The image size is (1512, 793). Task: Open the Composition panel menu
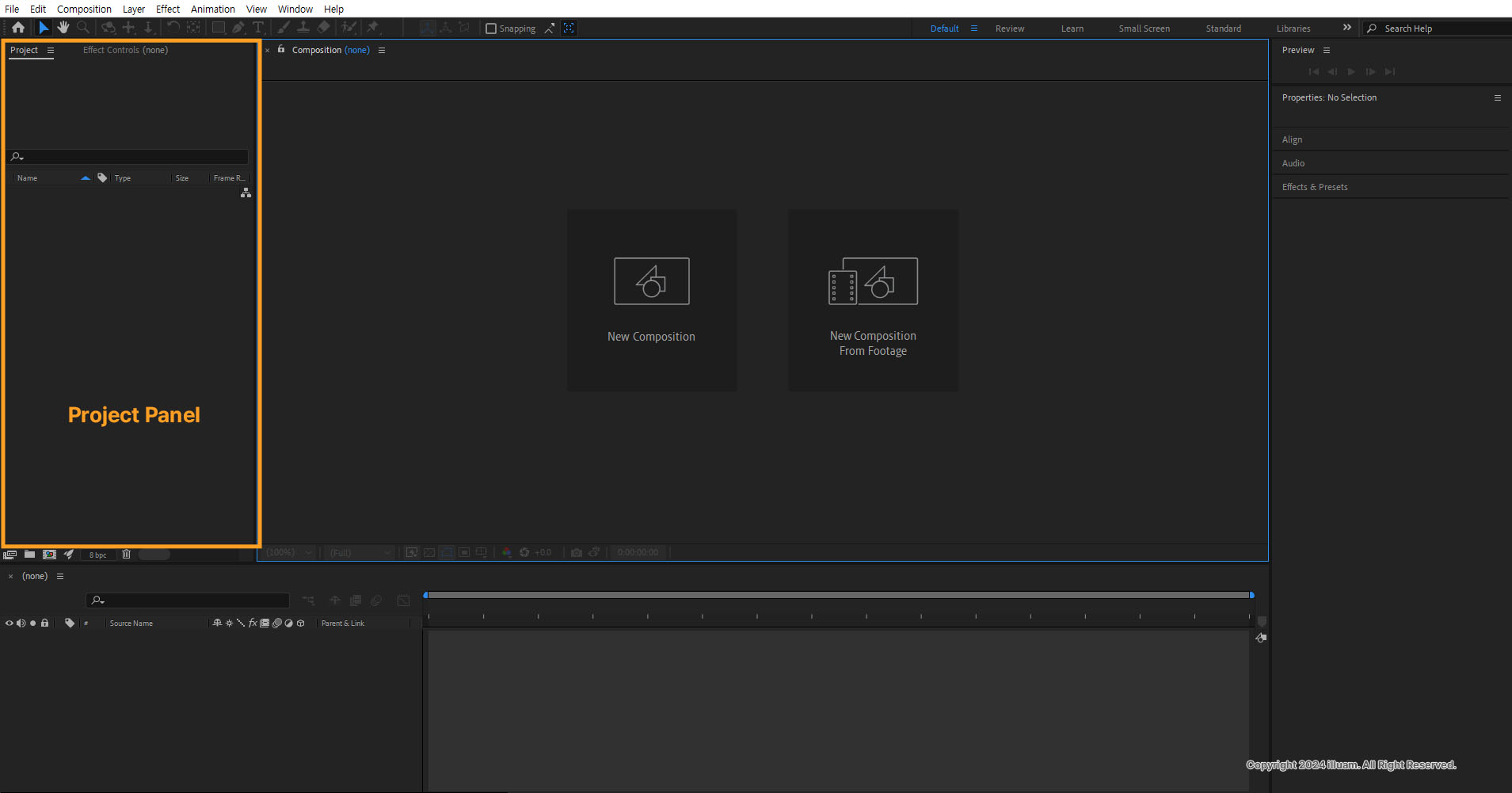(382, 50)
